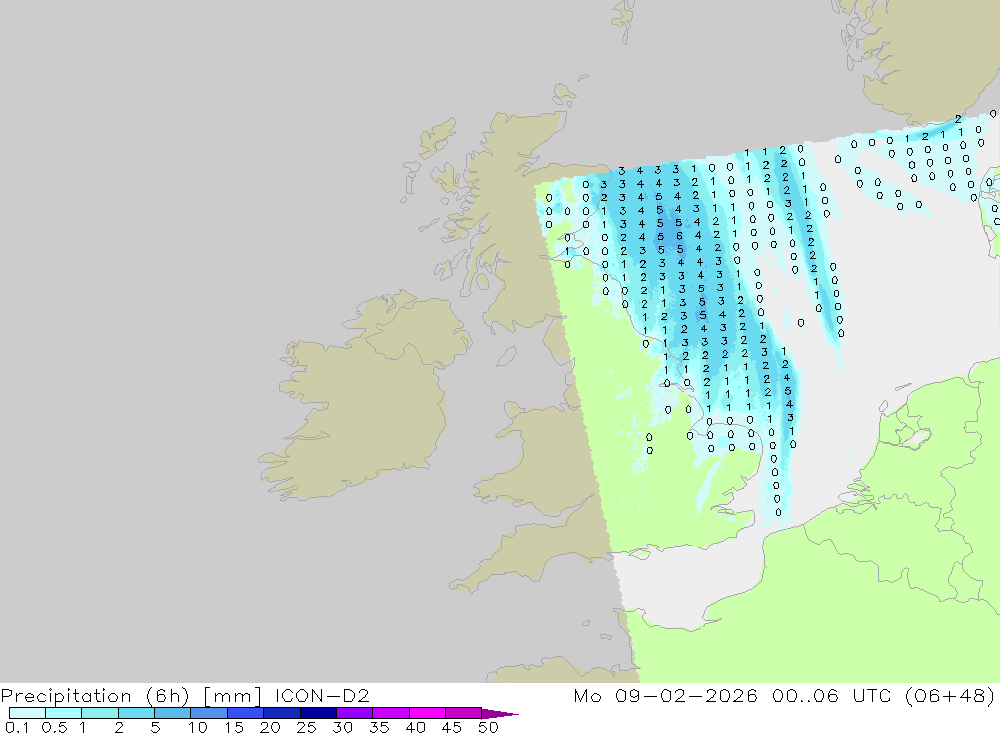Viewport: 1000px width, 733px height.
Task: Click the '25' legend scale label
Action: click(306, 727)
